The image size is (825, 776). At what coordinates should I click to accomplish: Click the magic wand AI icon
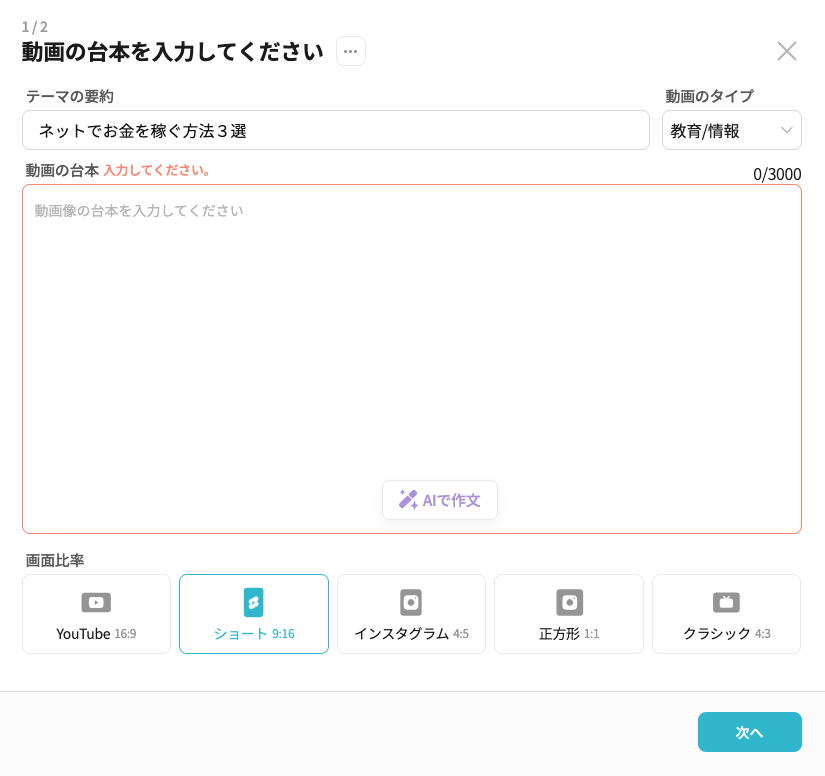[x=408, y=500]
